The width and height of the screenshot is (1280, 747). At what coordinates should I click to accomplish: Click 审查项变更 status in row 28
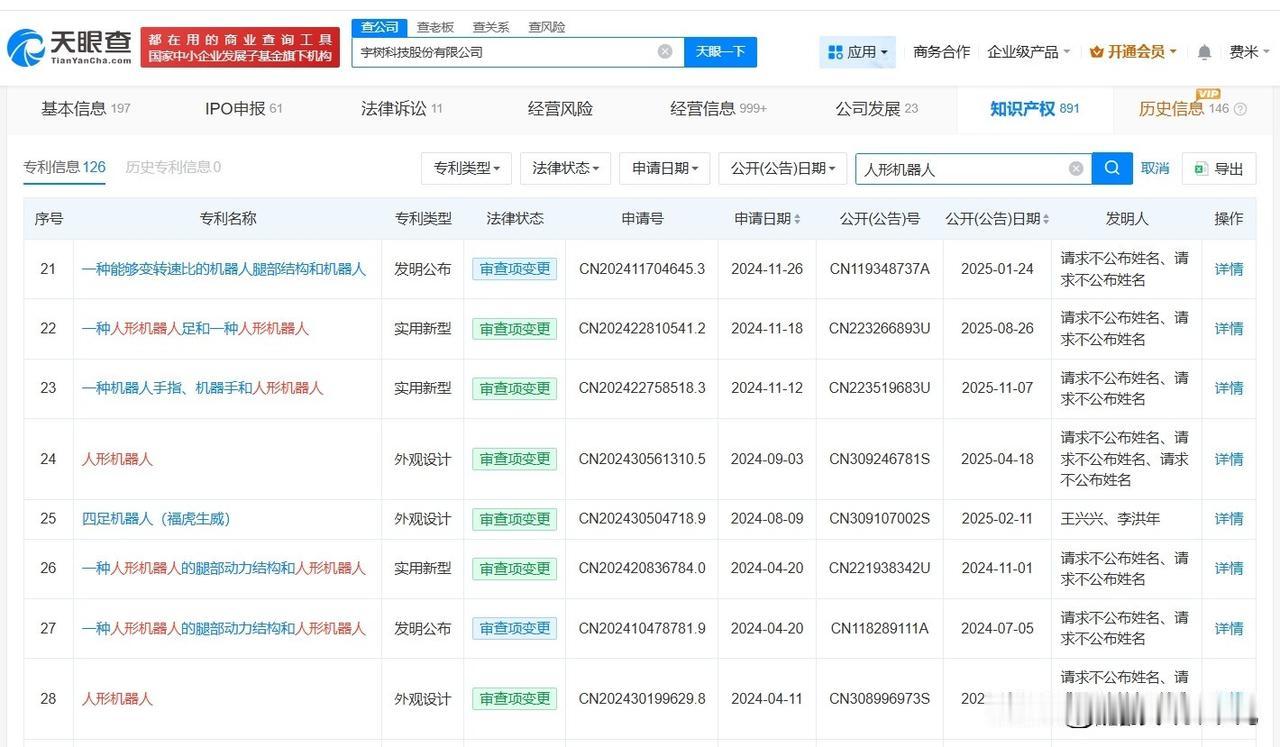(514, 699)
